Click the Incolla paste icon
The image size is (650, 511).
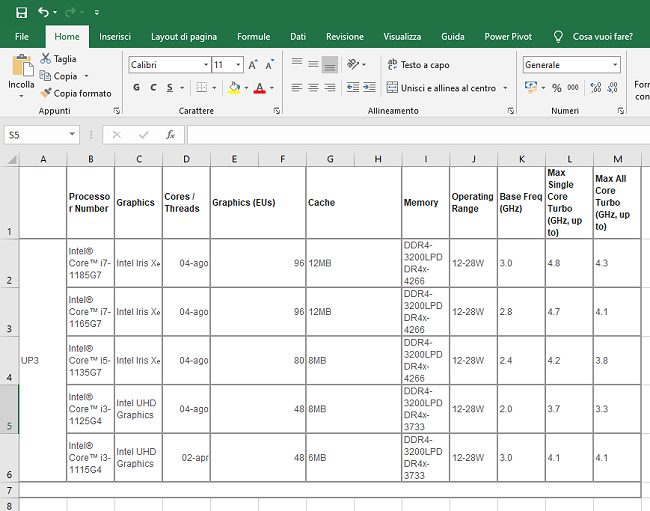(21, 67)
